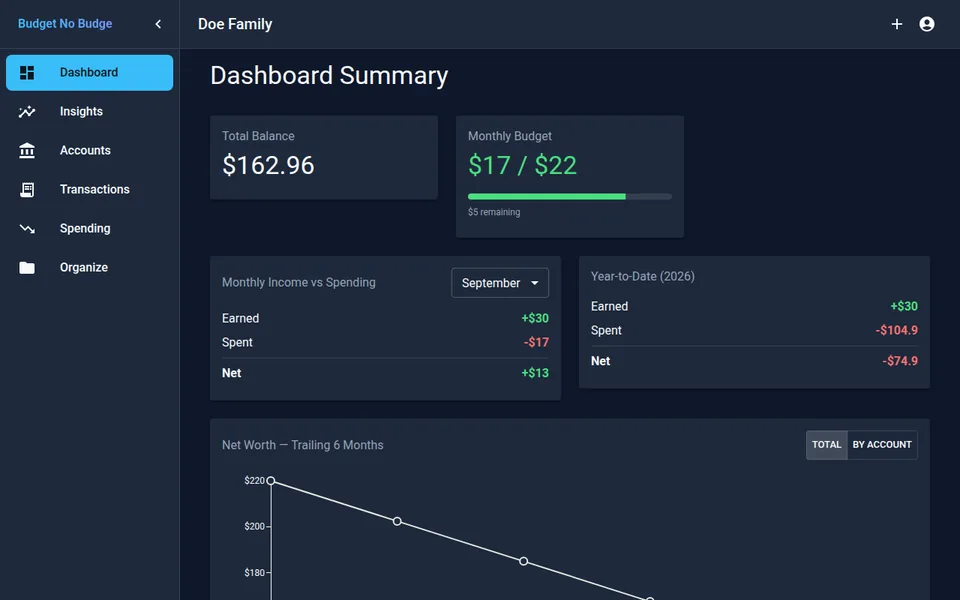Screen dimensions: 960x600
Task: Click the monthly Net +$13 value
Action: click(x=535, y=373)
